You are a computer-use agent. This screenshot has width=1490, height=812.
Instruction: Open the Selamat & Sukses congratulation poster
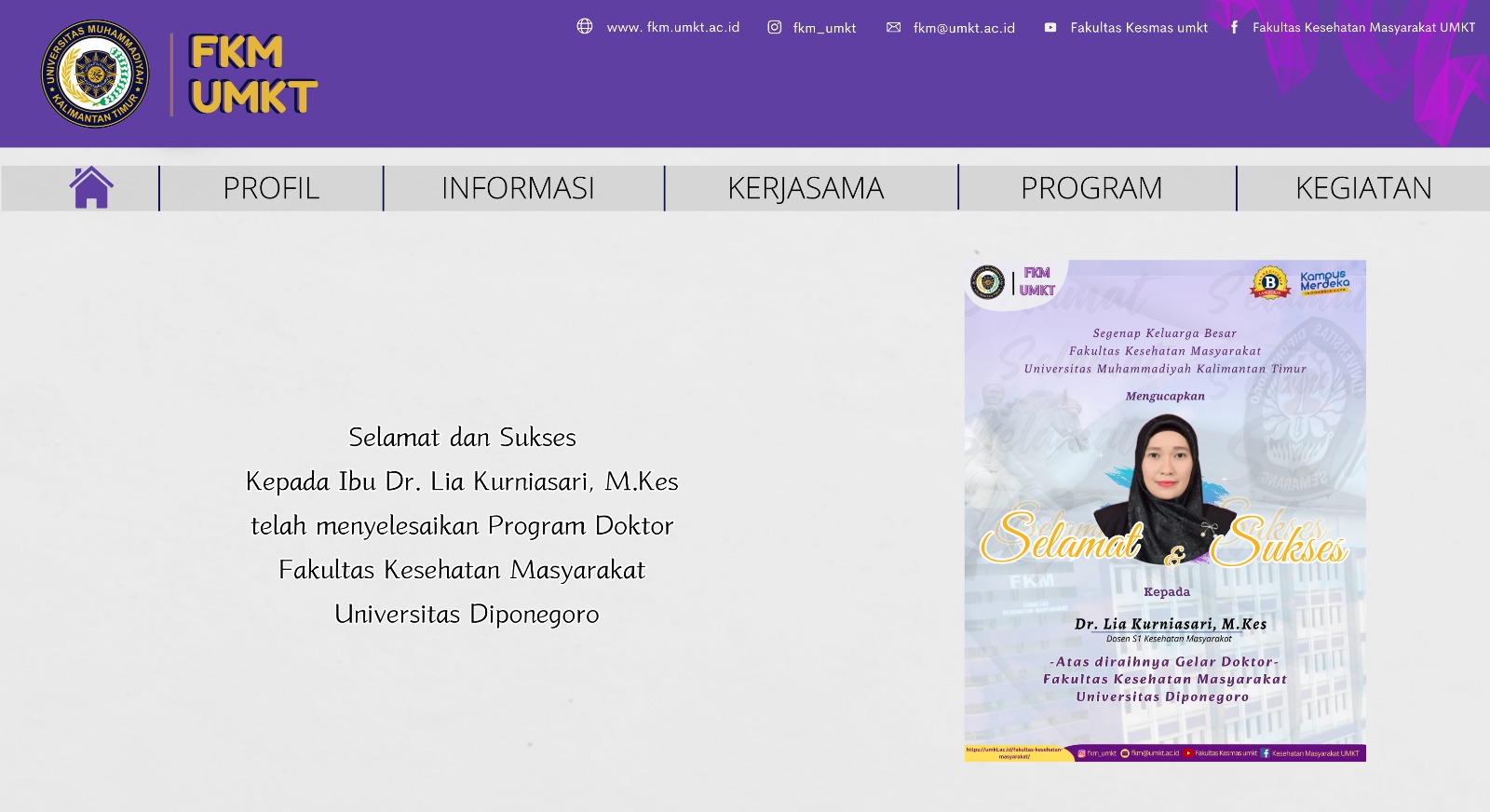point(1165,510)
